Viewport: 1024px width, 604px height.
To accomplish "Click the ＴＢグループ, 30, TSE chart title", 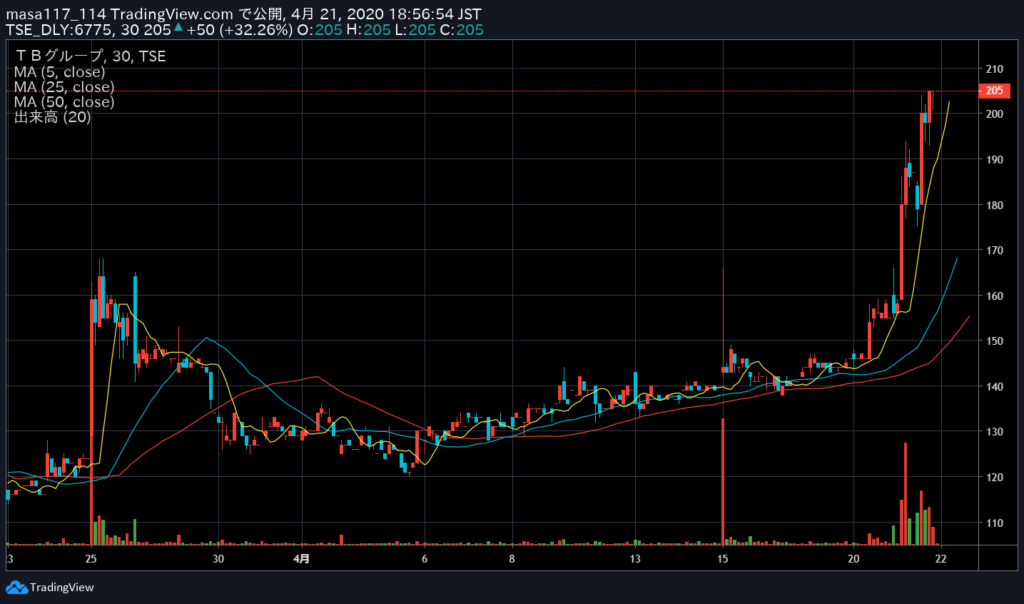I will 90,56.
